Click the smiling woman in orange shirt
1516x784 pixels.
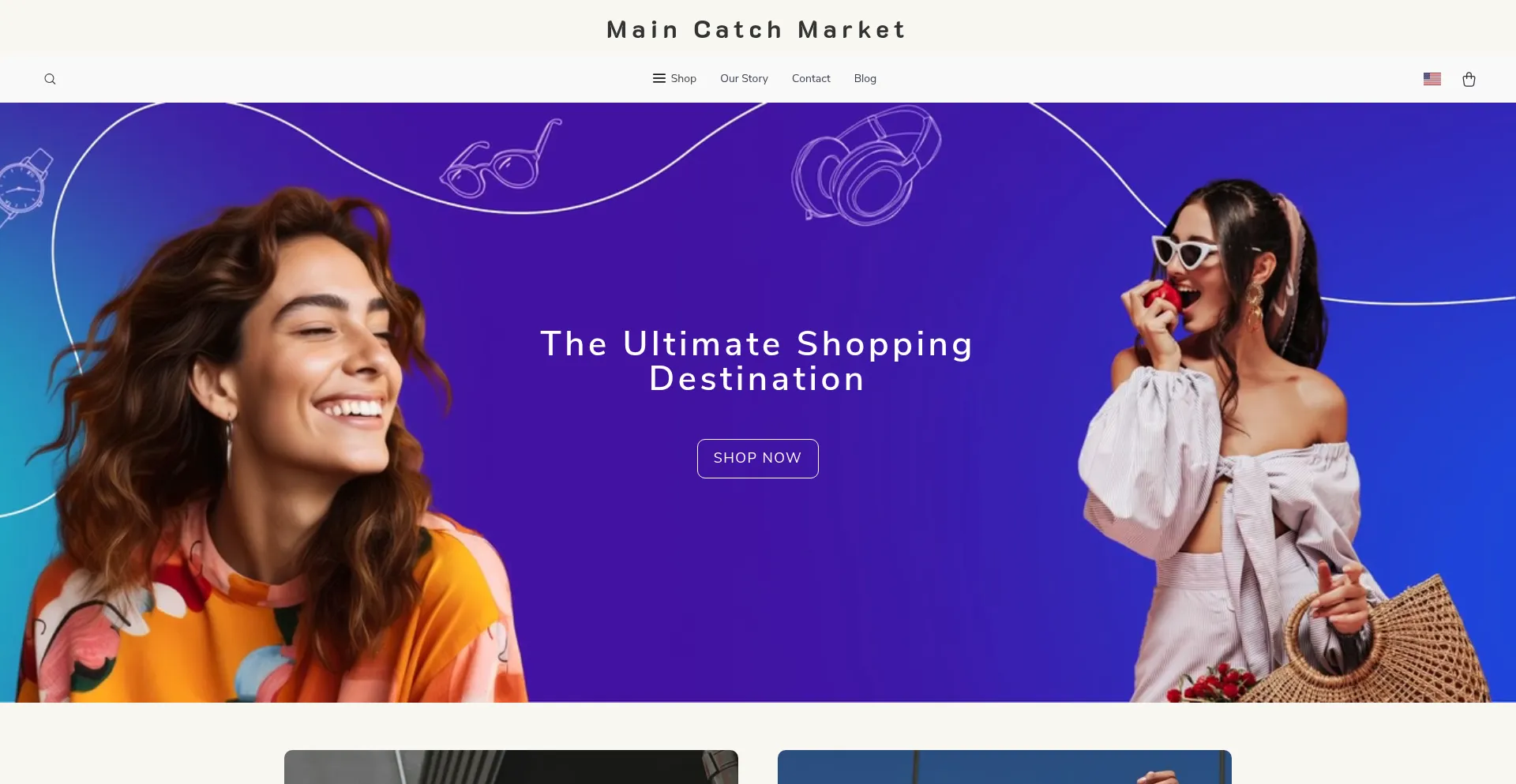point(261,450)
